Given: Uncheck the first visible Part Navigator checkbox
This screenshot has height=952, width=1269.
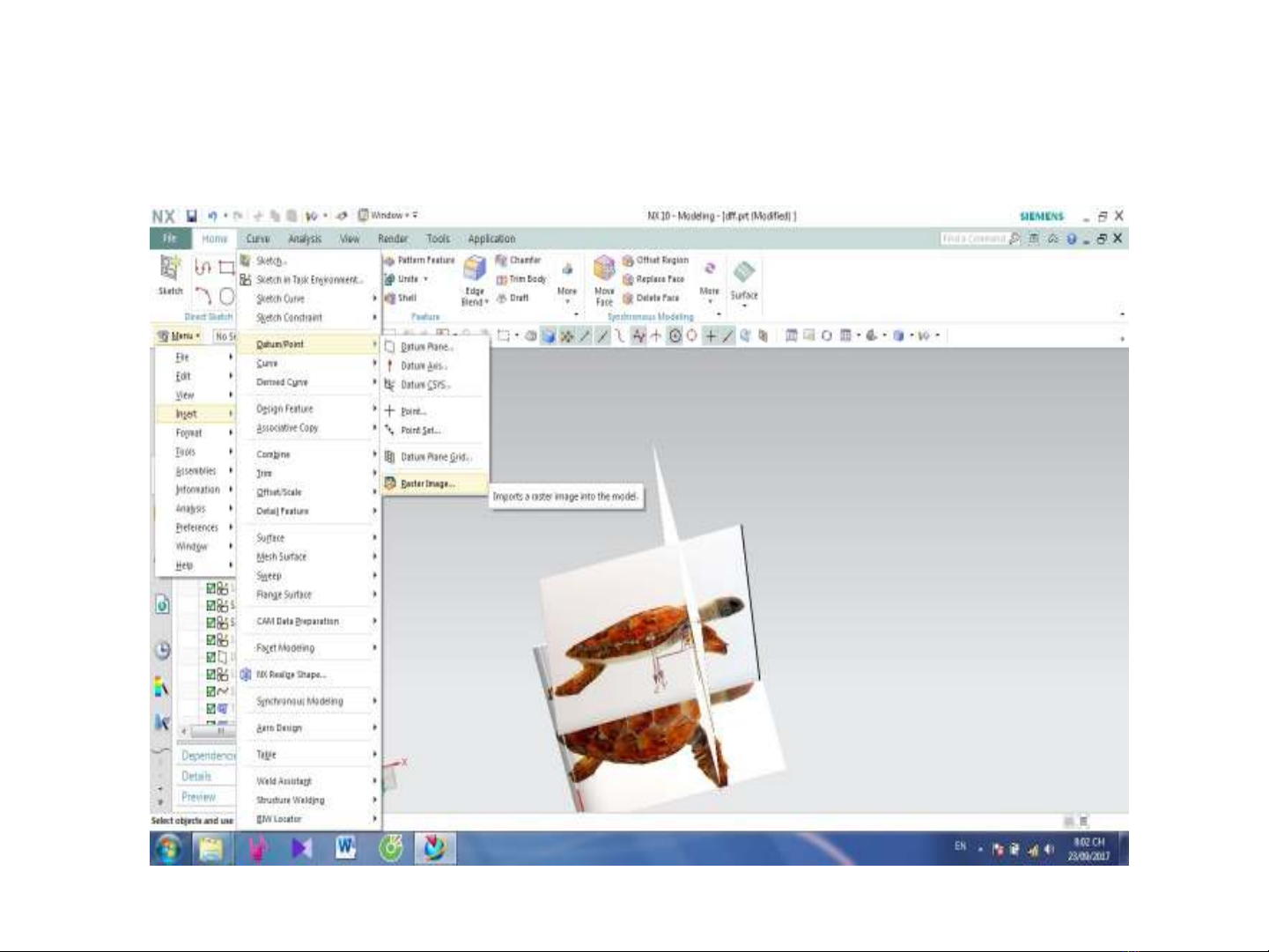Looking at the screenshot, I should 211,588.
